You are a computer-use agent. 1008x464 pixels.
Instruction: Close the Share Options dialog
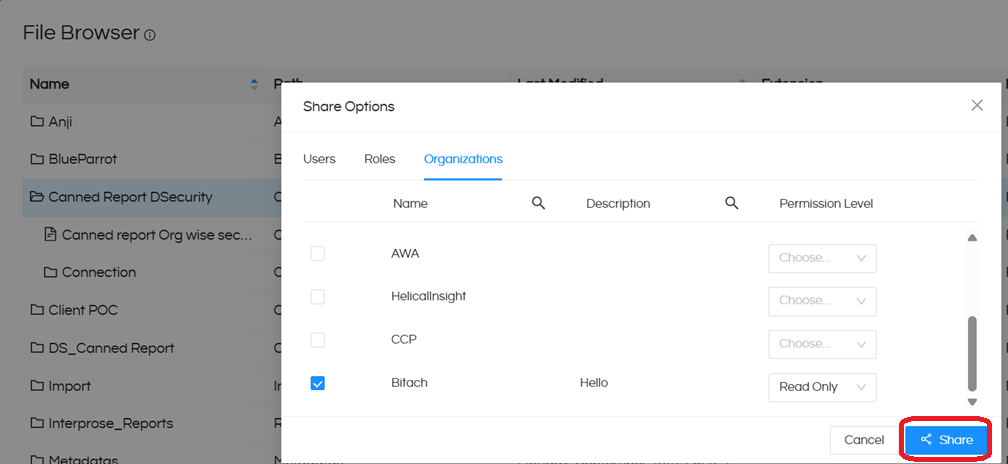tap(977, 105)
